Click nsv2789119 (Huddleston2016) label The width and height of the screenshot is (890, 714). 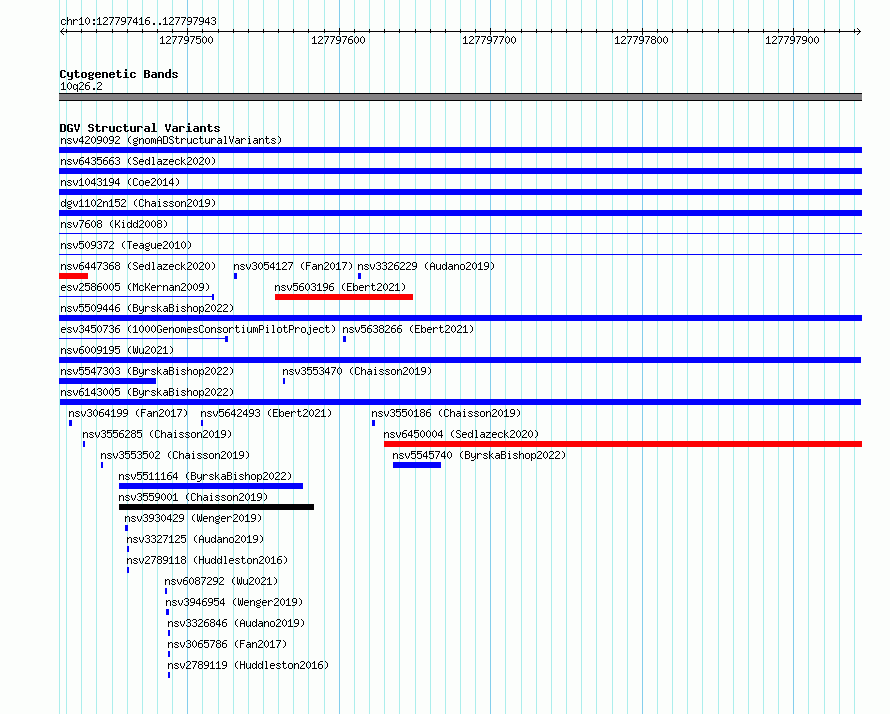(x=248, y=665)
